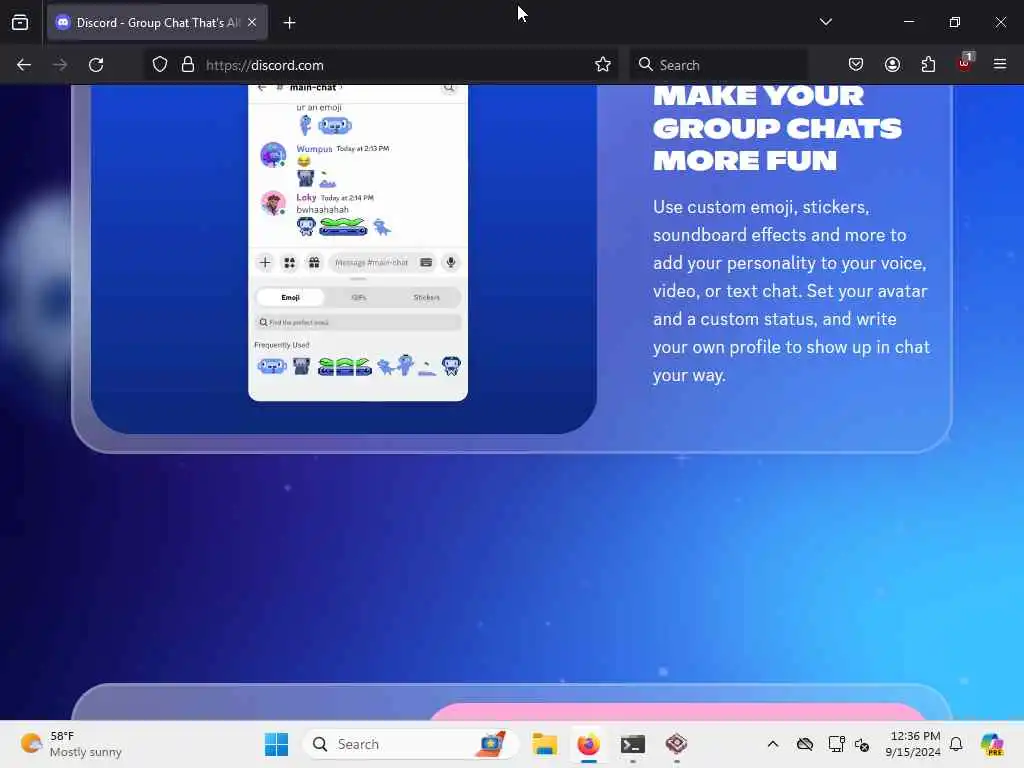Screen dimensions: 1024x768
Task: Open the clock showing 12:36 PM
Action: click(x=914, y=744)
